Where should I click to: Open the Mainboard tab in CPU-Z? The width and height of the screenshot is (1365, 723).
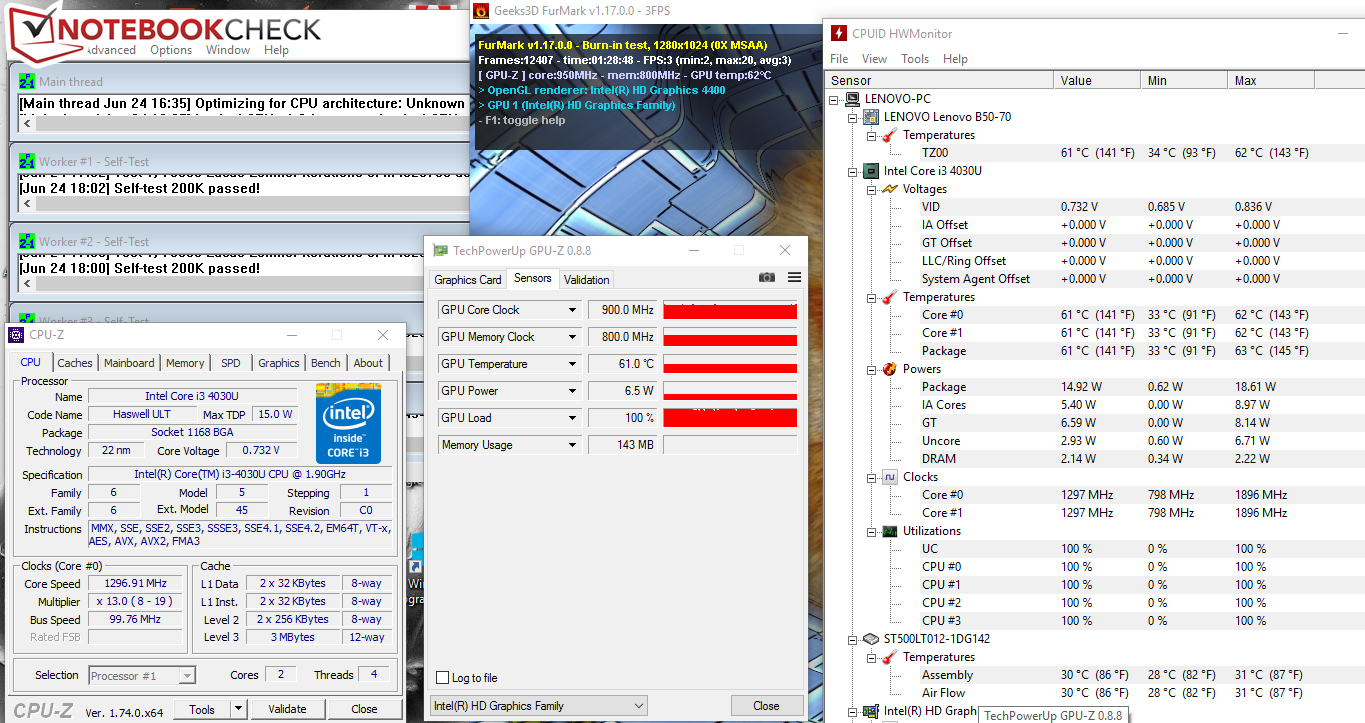click(129, 363)
